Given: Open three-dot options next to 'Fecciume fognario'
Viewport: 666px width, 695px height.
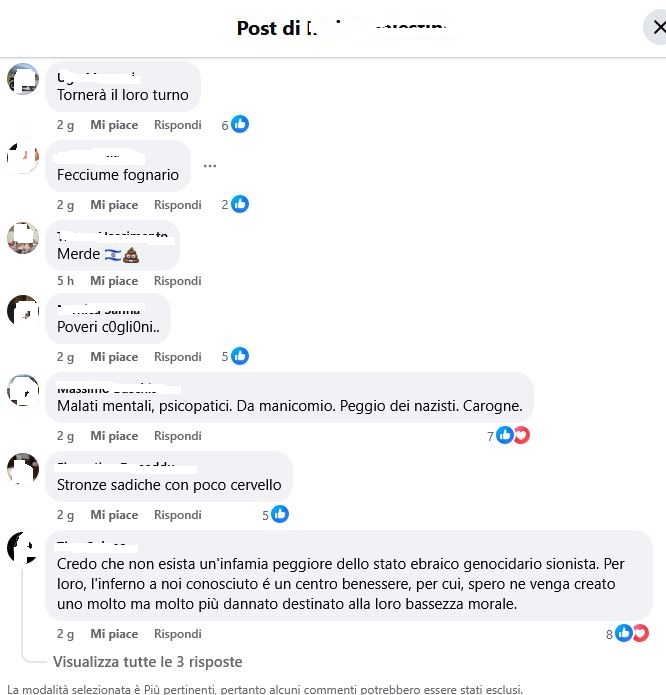Looking at the screenshot, I should [x=210, y=166].
